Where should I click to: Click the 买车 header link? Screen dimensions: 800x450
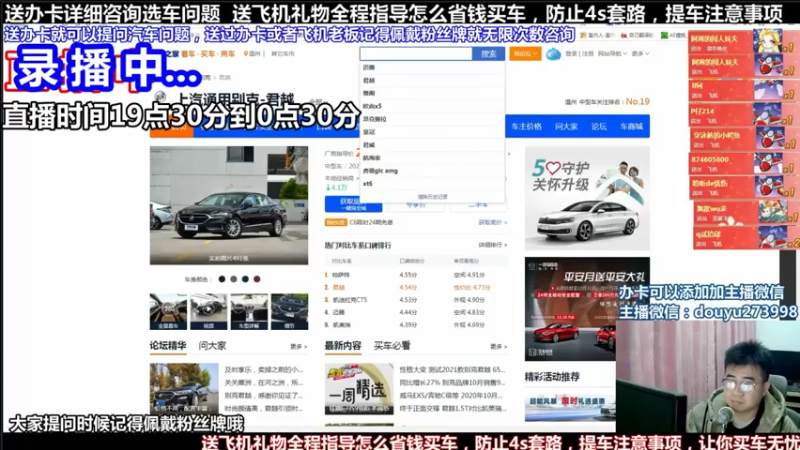point(208,54)
